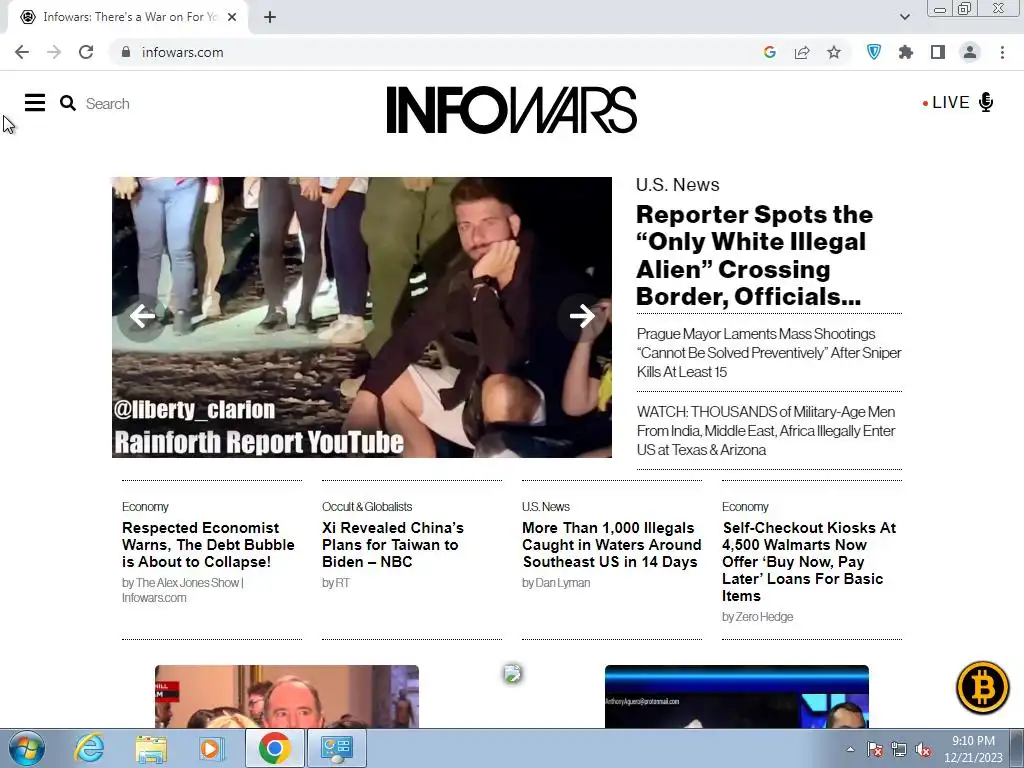Screen dimensions: 1024x768
Task: Open the network tray icon
Action: [899, 750]
